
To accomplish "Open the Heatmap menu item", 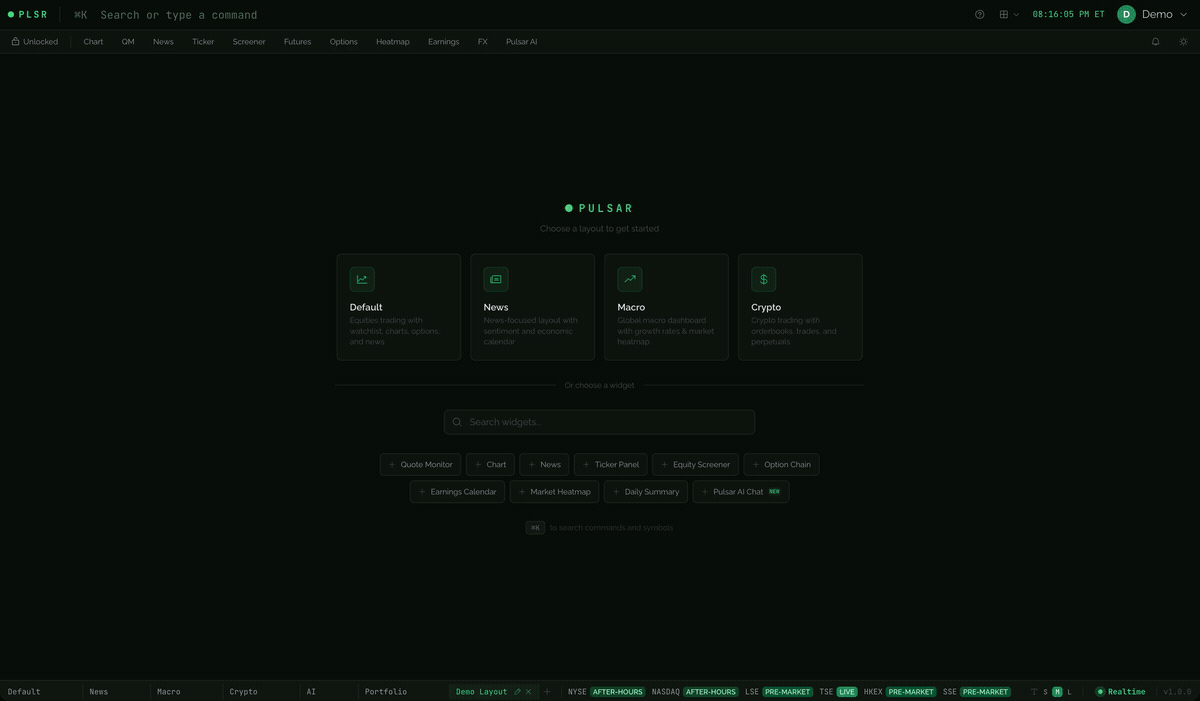I will [392, 42].
